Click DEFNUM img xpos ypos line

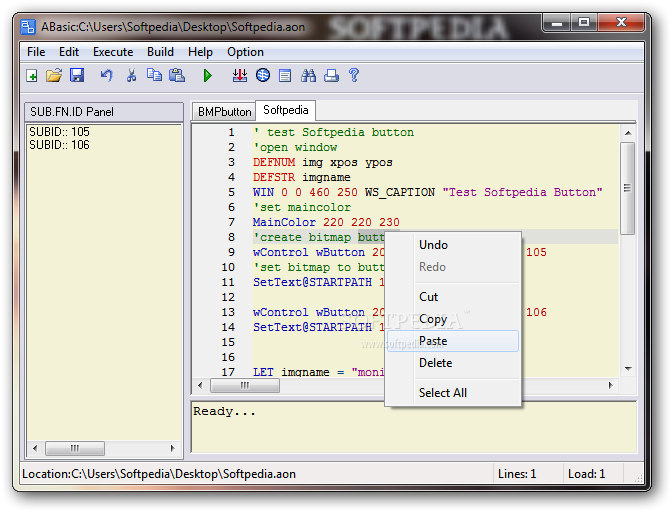click(323, 162)
